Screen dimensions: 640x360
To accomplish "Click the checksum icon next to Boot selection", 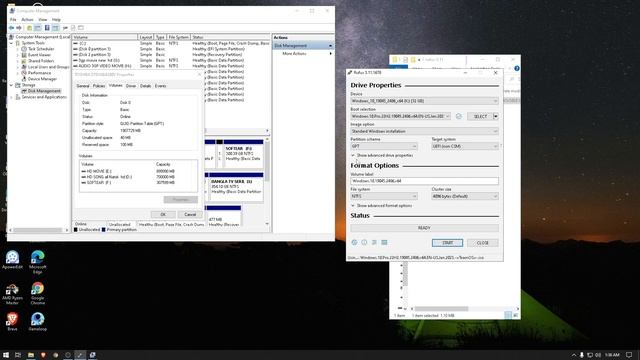I will click(459, 116).
